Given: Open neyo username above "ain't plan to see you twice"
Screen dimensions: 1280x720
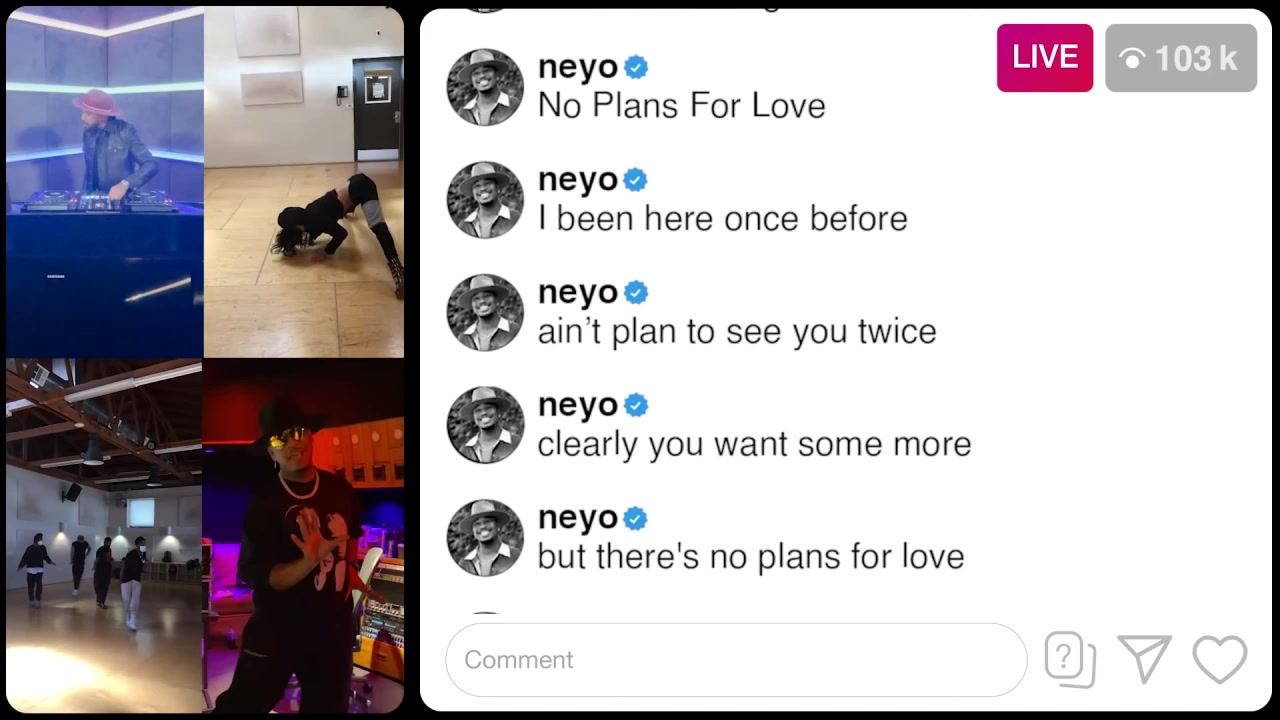Looking at the screenshot, I should 578,293.
